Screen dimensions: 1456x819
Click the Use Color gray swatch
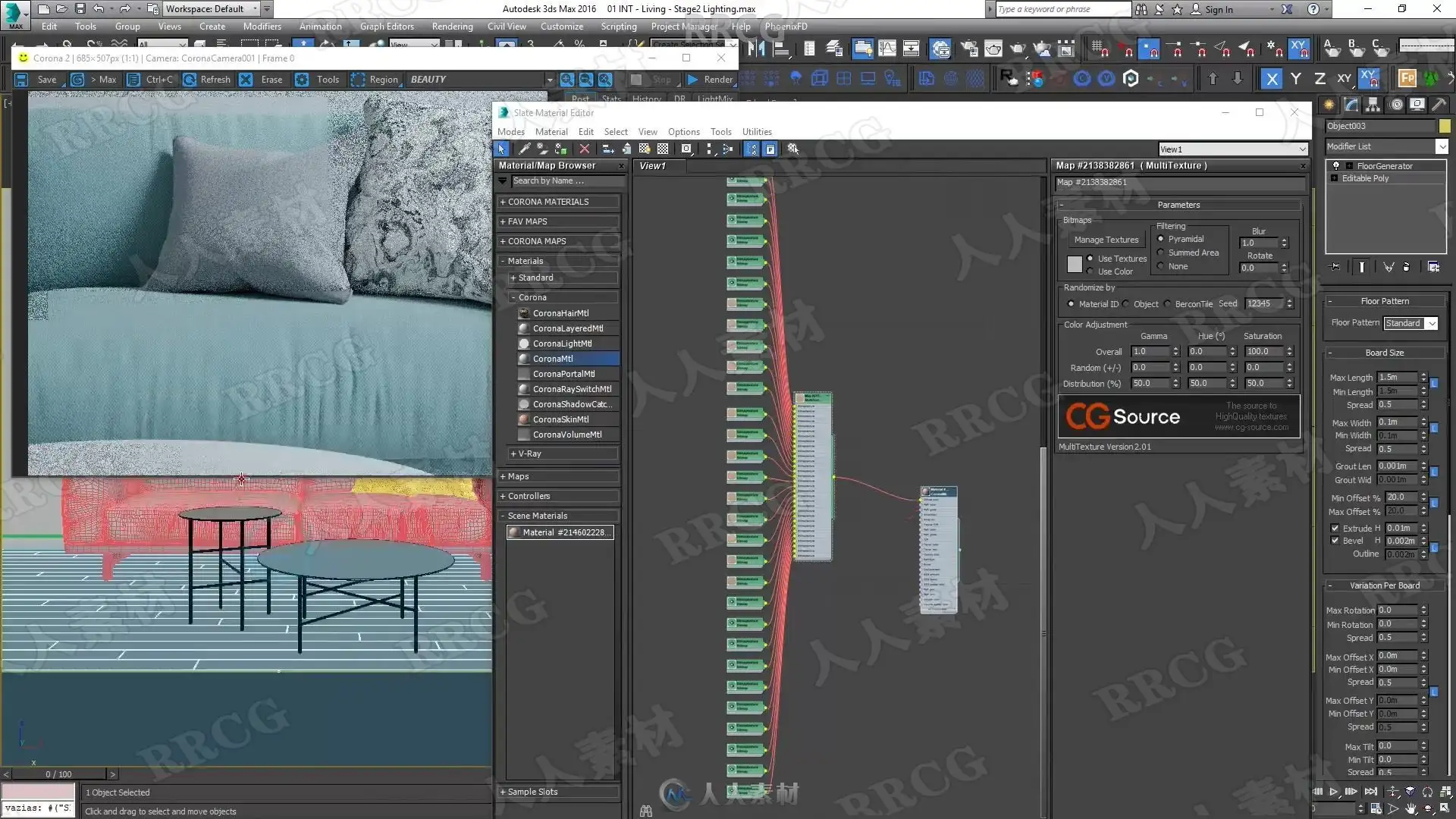(x=1074, y=265)
